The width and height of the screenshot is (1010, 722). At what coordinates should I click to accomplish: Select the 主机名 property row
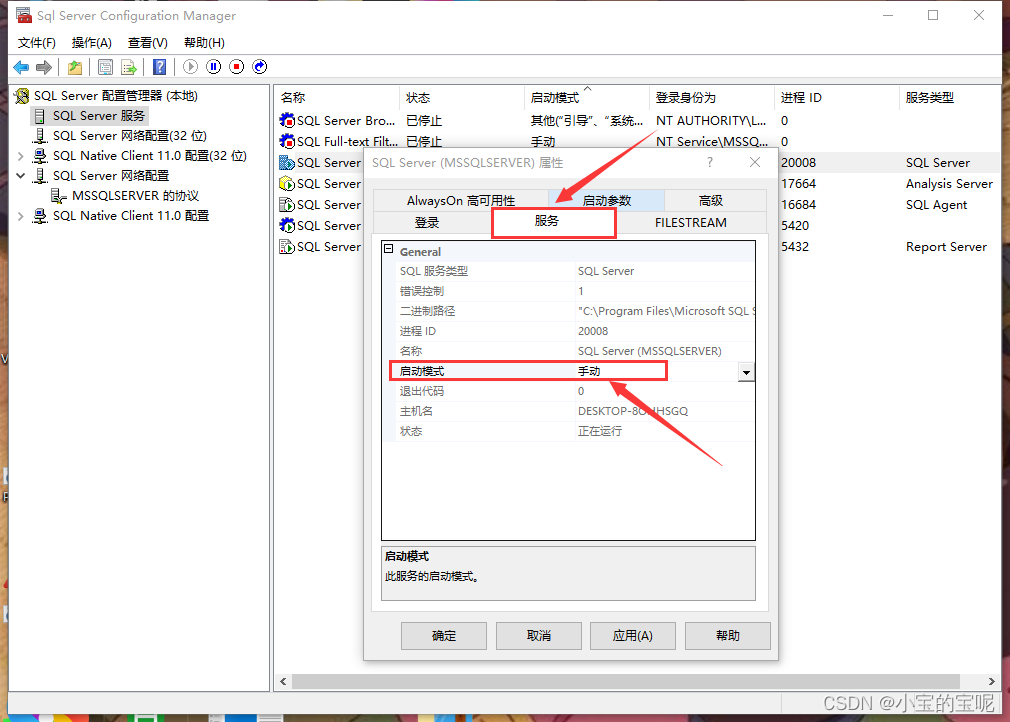575,411
